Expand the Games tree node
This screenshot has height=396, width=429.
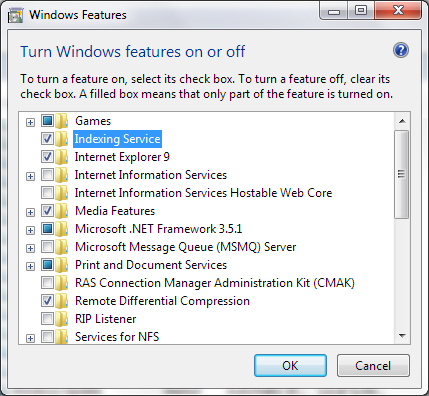point(30,122)
